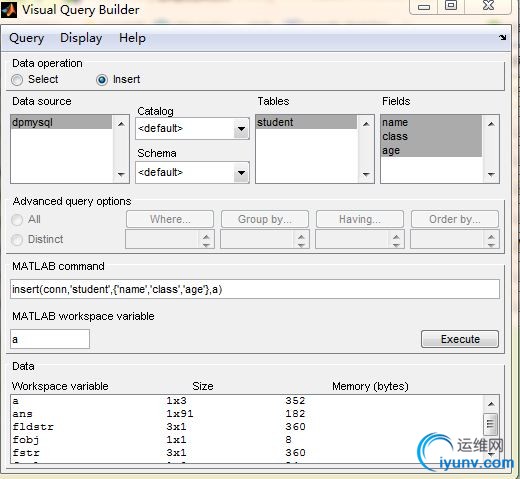Click down arrow of Order by box

click(x=491, y=245)
